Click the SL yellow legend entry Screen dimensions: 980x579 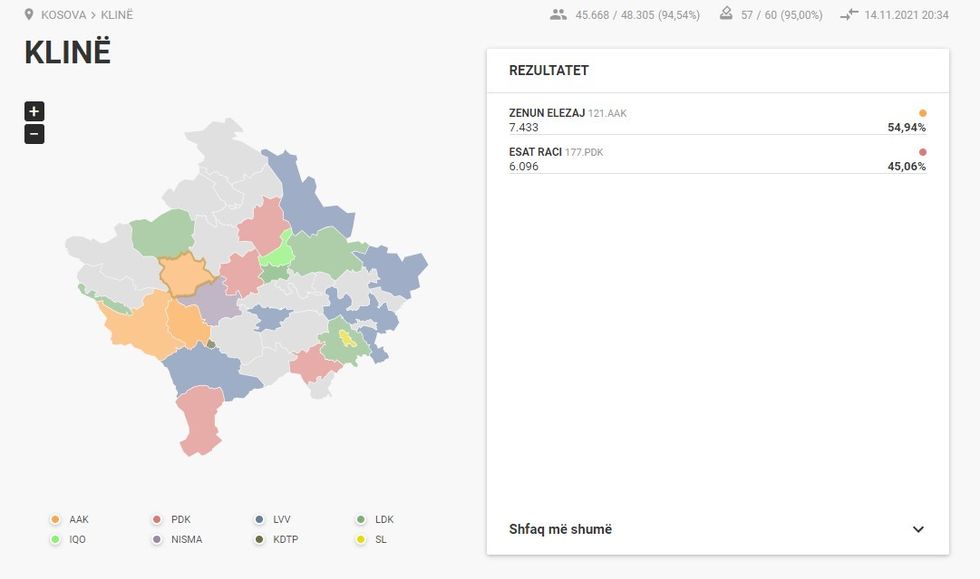[x=371, y=540]
